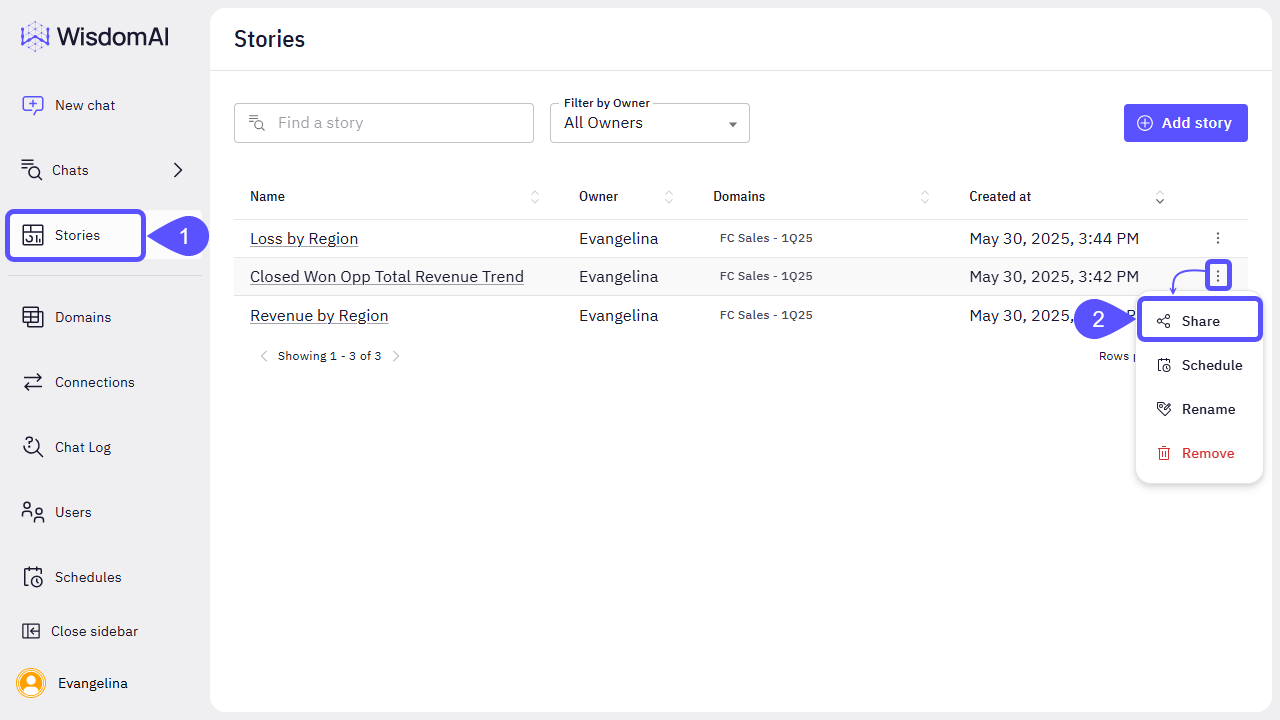Choose Schedule in the context menu
This screenshot has width=1280, height=720.
pos(1200,365)
